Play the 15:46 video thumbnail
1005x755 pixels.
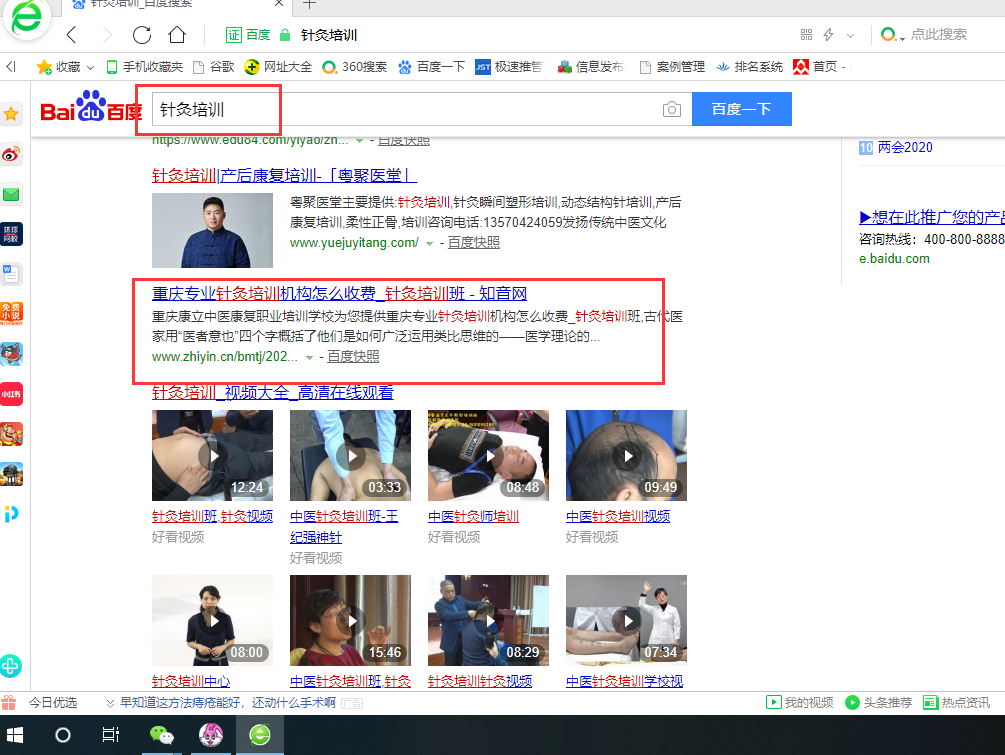[x=350, y=620]
